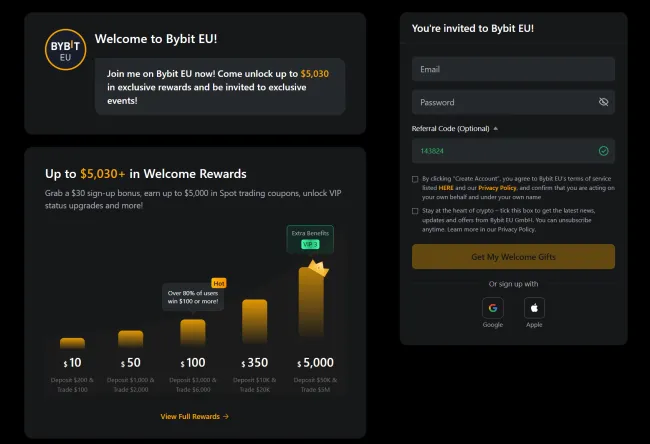Click the Grab a $30 sign-up bonus description
The image size is (650, 444).
(193, 199)
